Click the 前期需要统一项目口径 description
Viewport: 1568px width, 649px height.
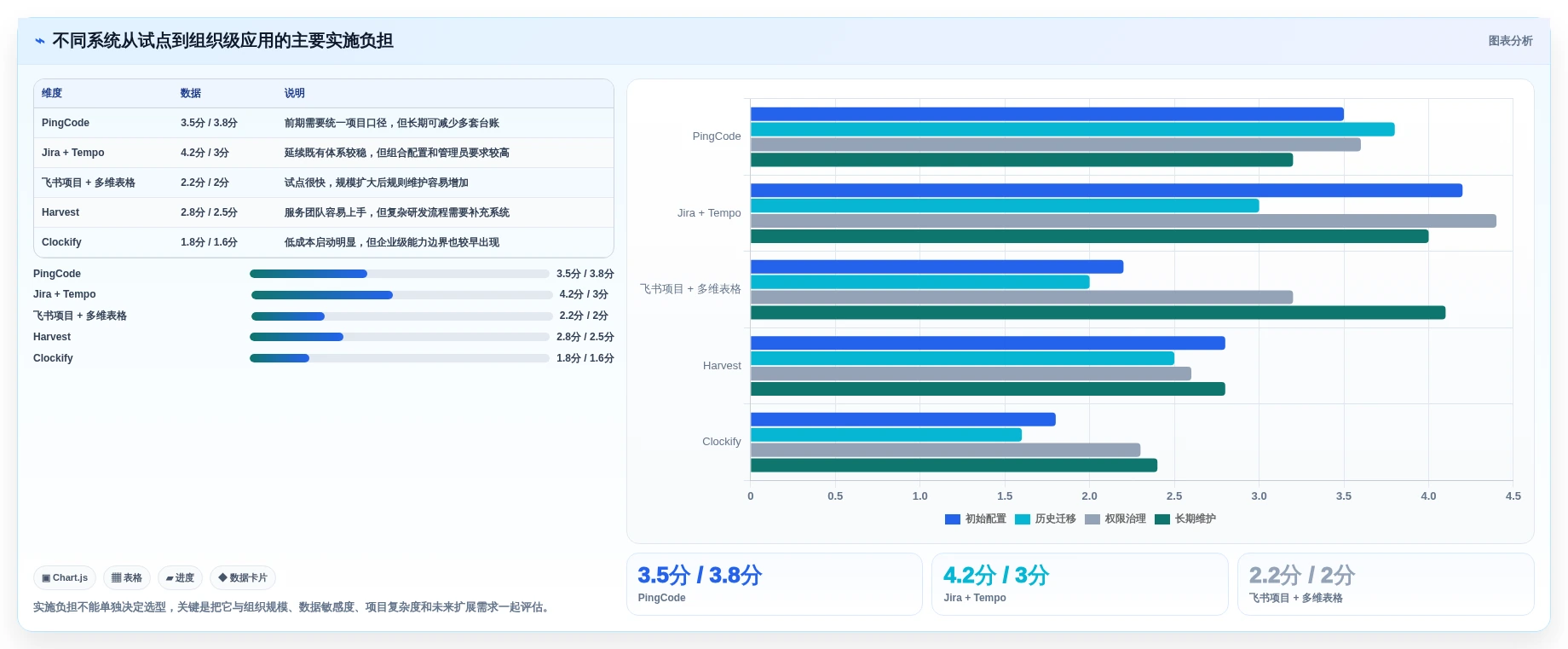pyautogui.click(x=392, y=123)
